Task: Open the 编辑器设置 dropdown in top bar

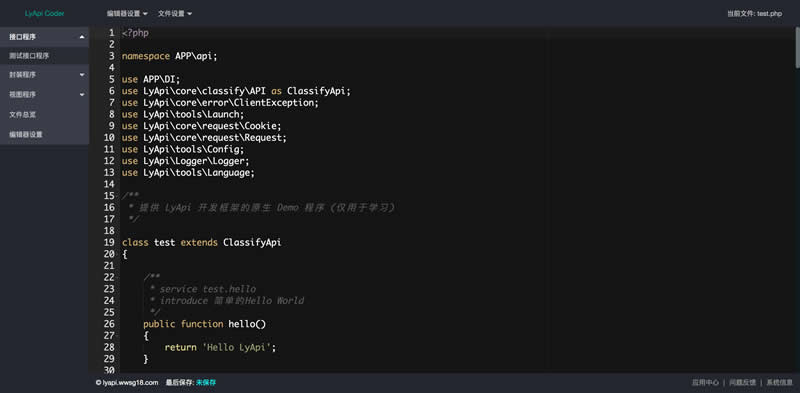Action: (x=127, y=14)
